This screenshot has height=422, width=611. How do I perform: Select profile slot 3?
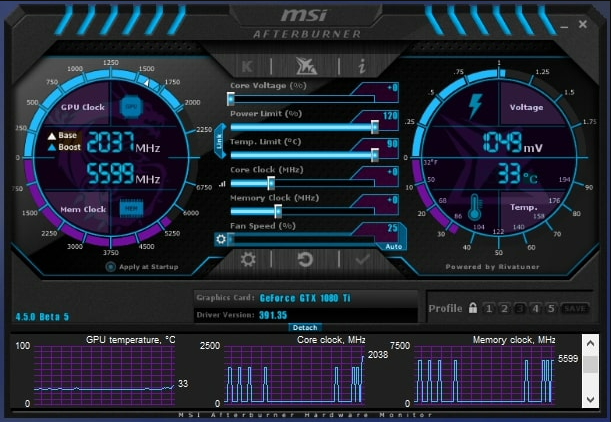(x=520, y=309)
